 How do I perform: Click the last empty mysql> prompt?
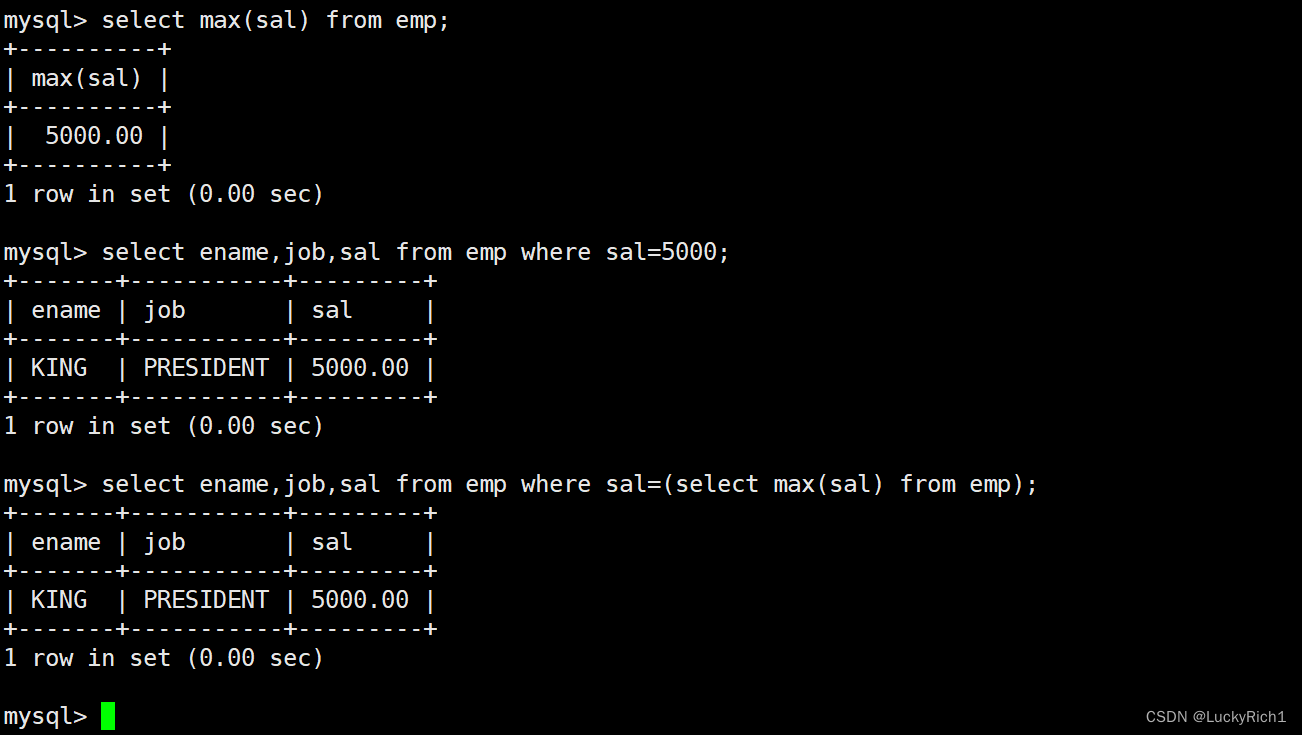(45, 716)
